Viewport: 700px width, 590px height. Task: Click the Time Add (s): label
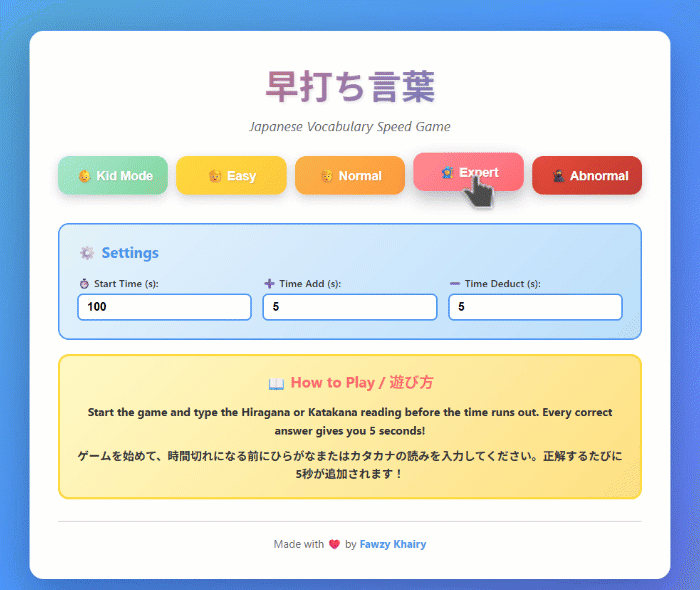pos(310,284)
